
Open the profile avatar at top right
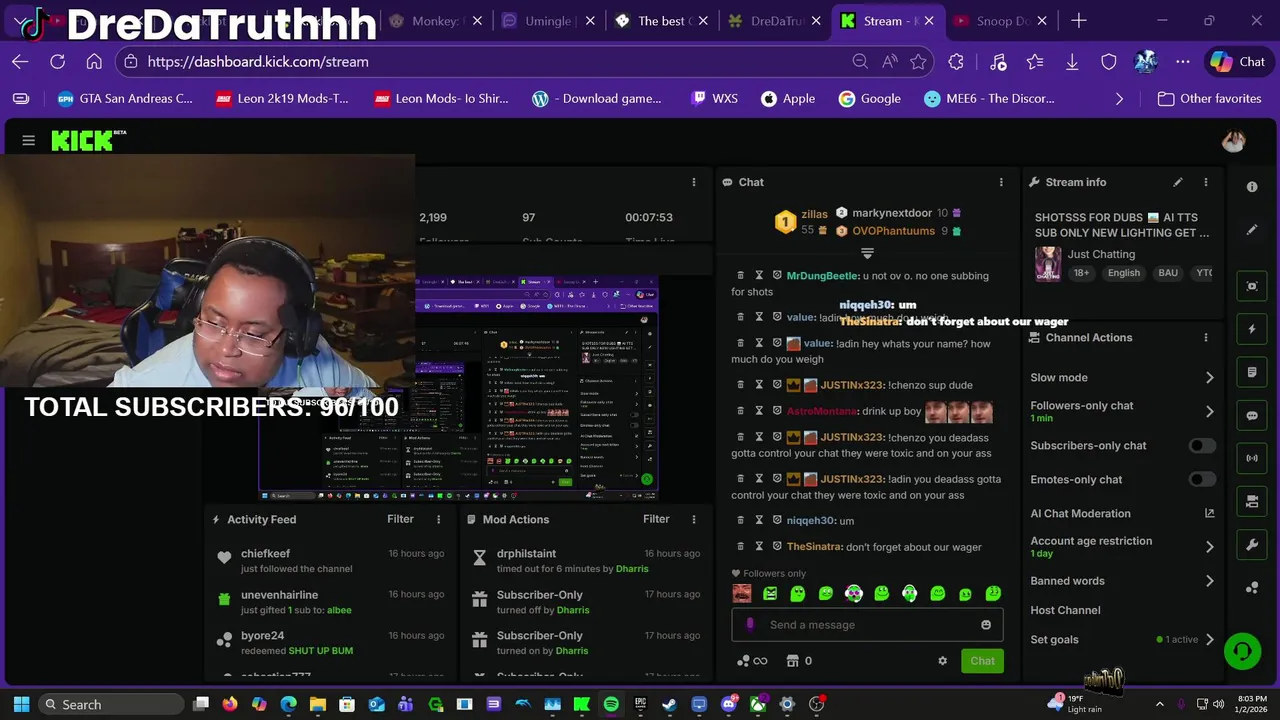1233,141
